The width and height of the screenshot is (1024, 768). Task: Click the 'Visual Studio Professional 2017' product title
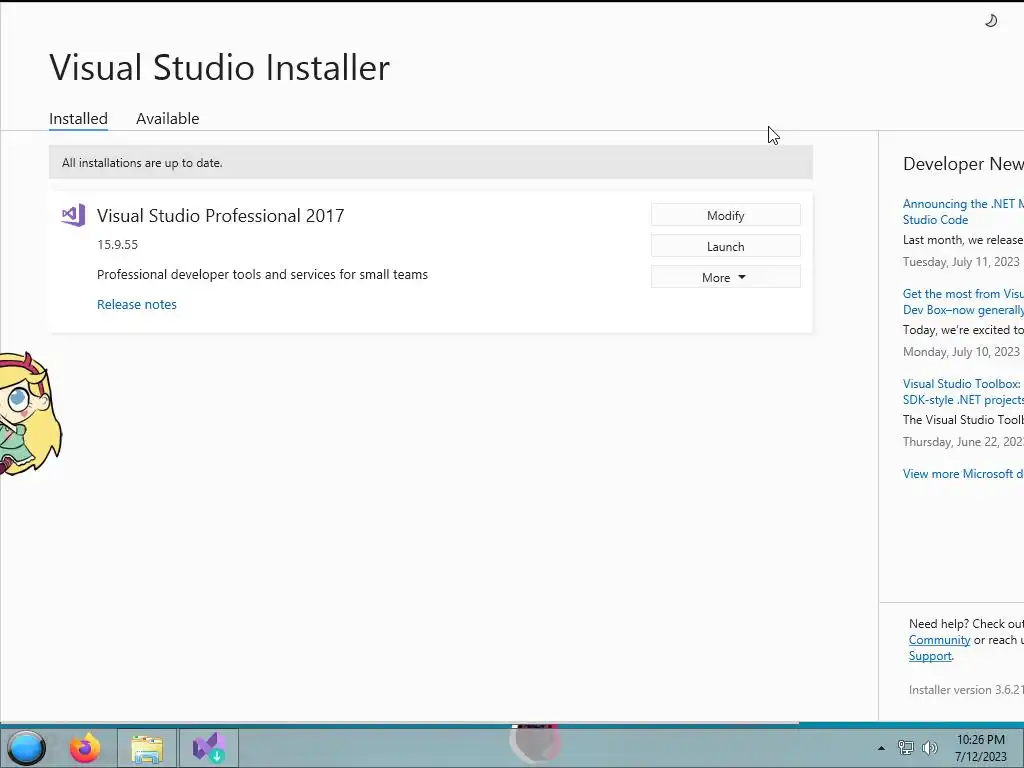point(221,216)
